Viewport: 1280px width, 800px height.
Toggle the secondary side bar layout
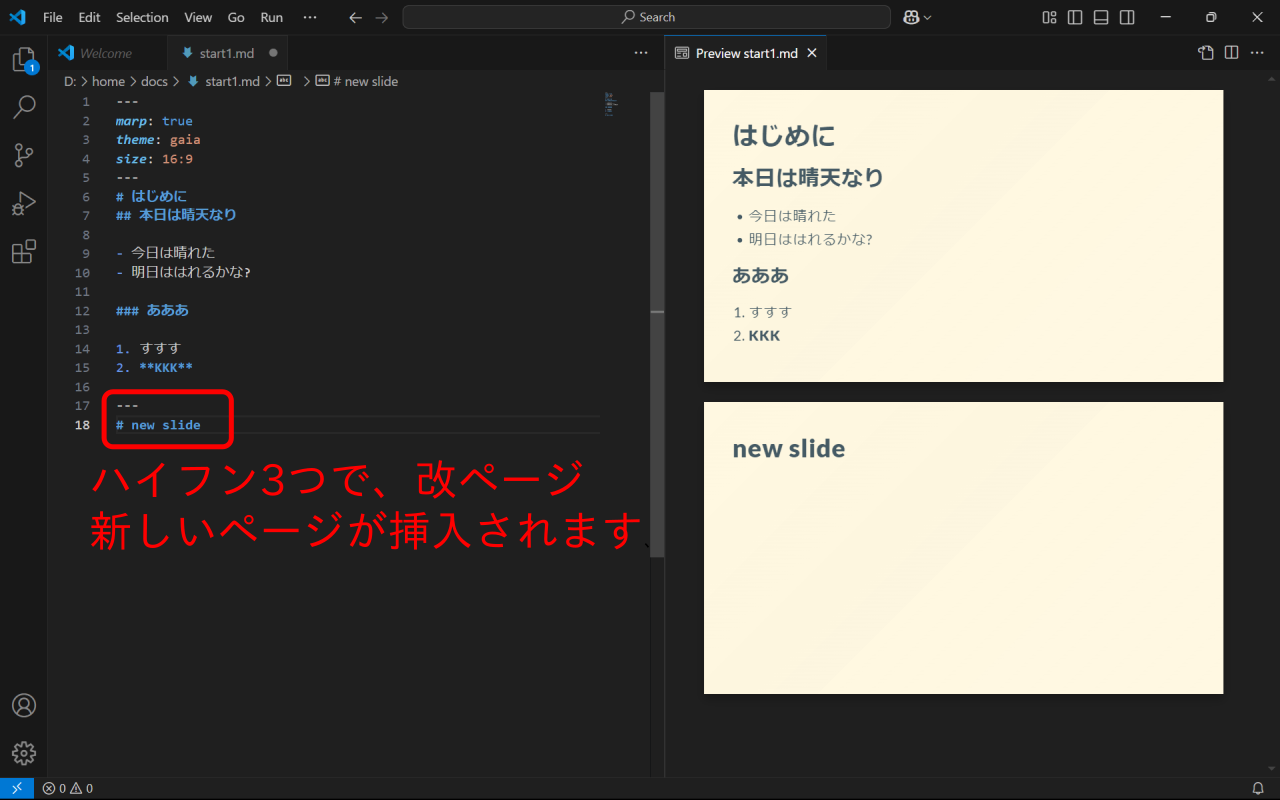point(1127,17)
